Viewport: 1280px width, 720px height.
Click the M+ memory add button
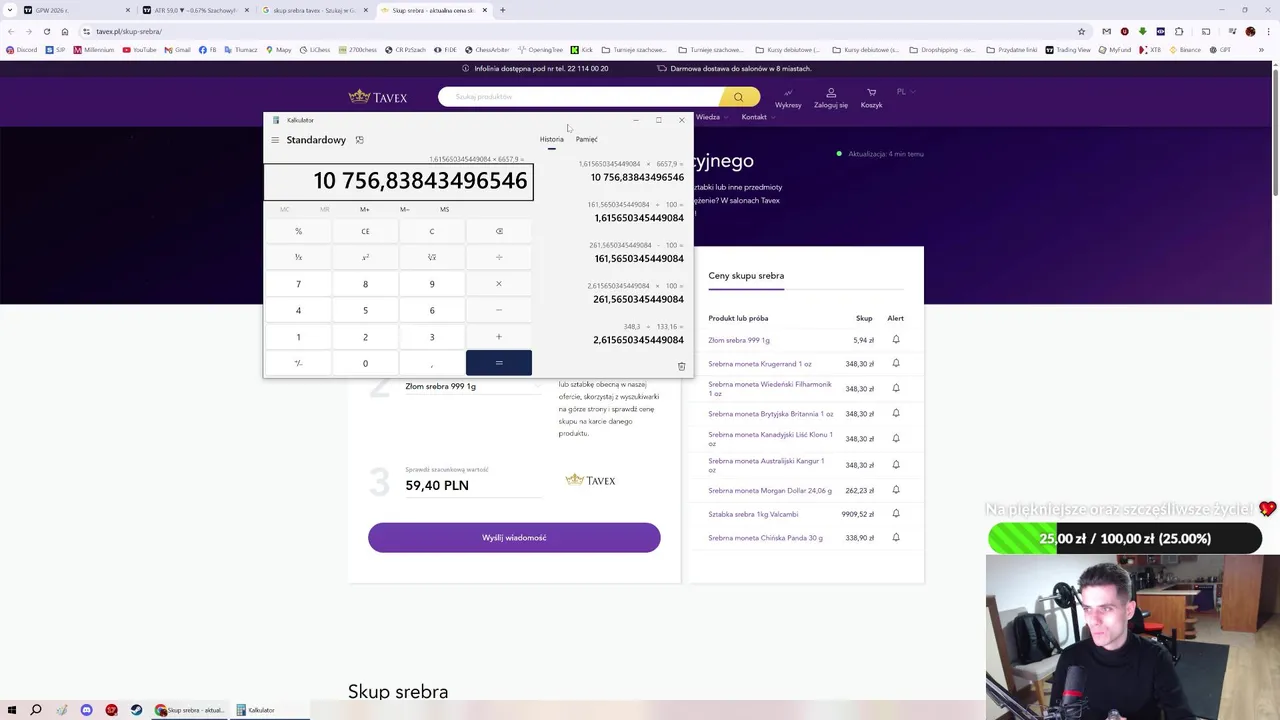tap(364, 209)
